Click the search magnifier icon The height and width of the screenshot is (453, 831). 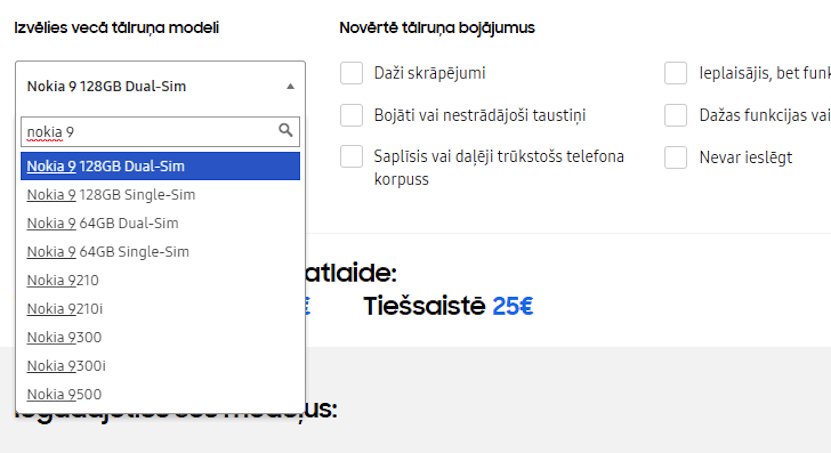(x=286, y=131)
